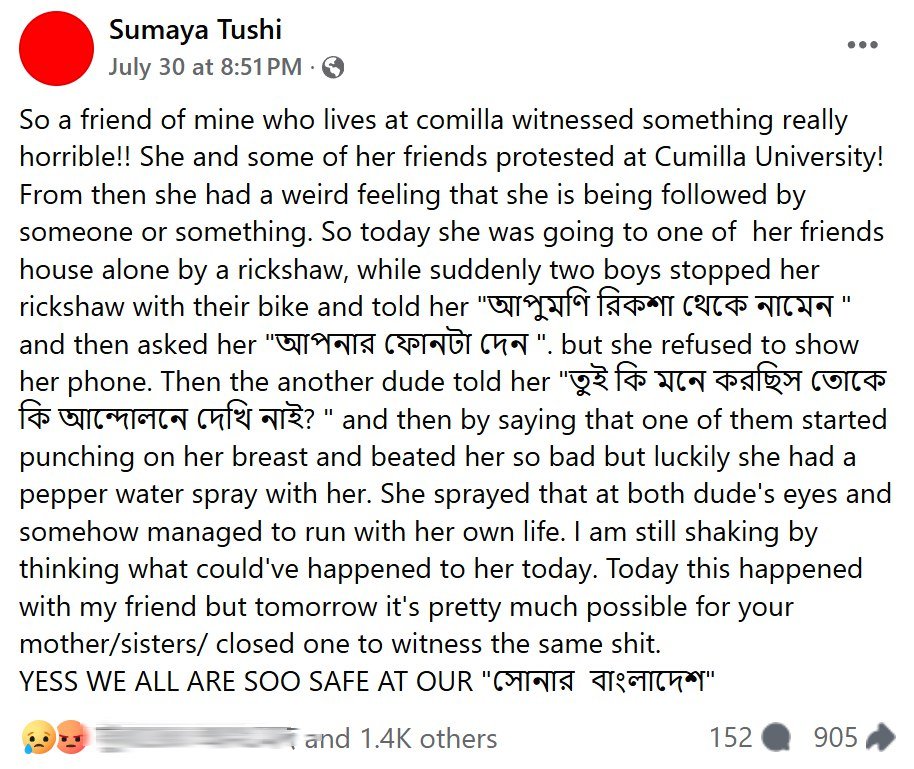Click the share arrow icon

pyautogui.click(x=881, y=737)
